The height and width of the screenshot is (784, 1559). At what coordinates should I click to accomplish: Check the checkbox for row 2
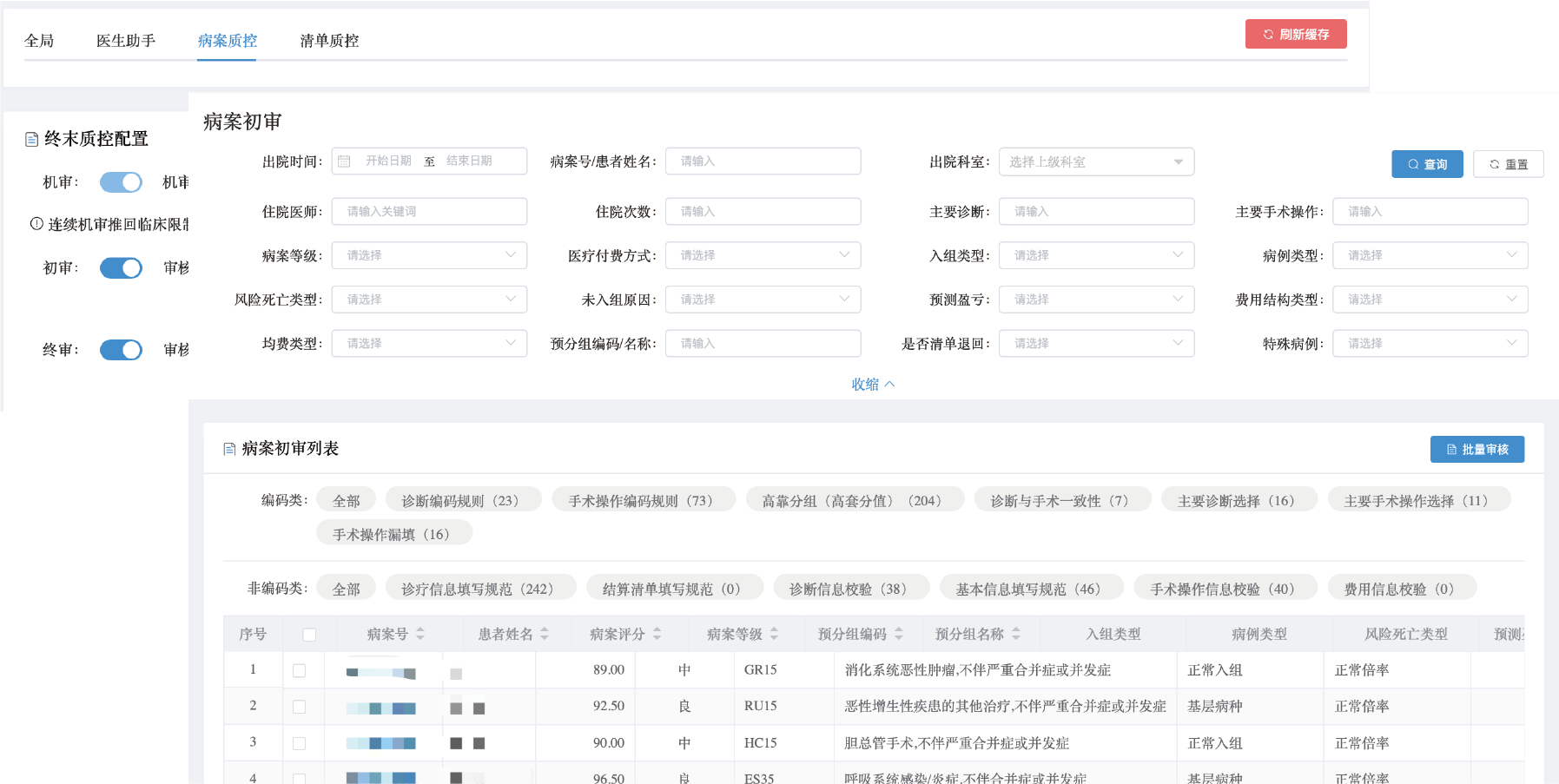coord(300,707)
